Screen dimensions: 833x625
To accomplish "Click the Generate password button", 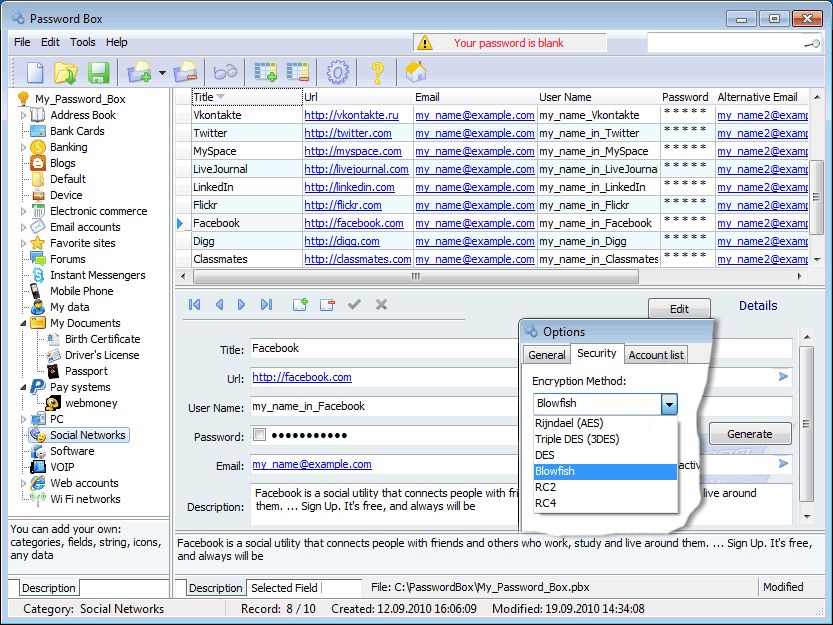I will pos(750,434).
